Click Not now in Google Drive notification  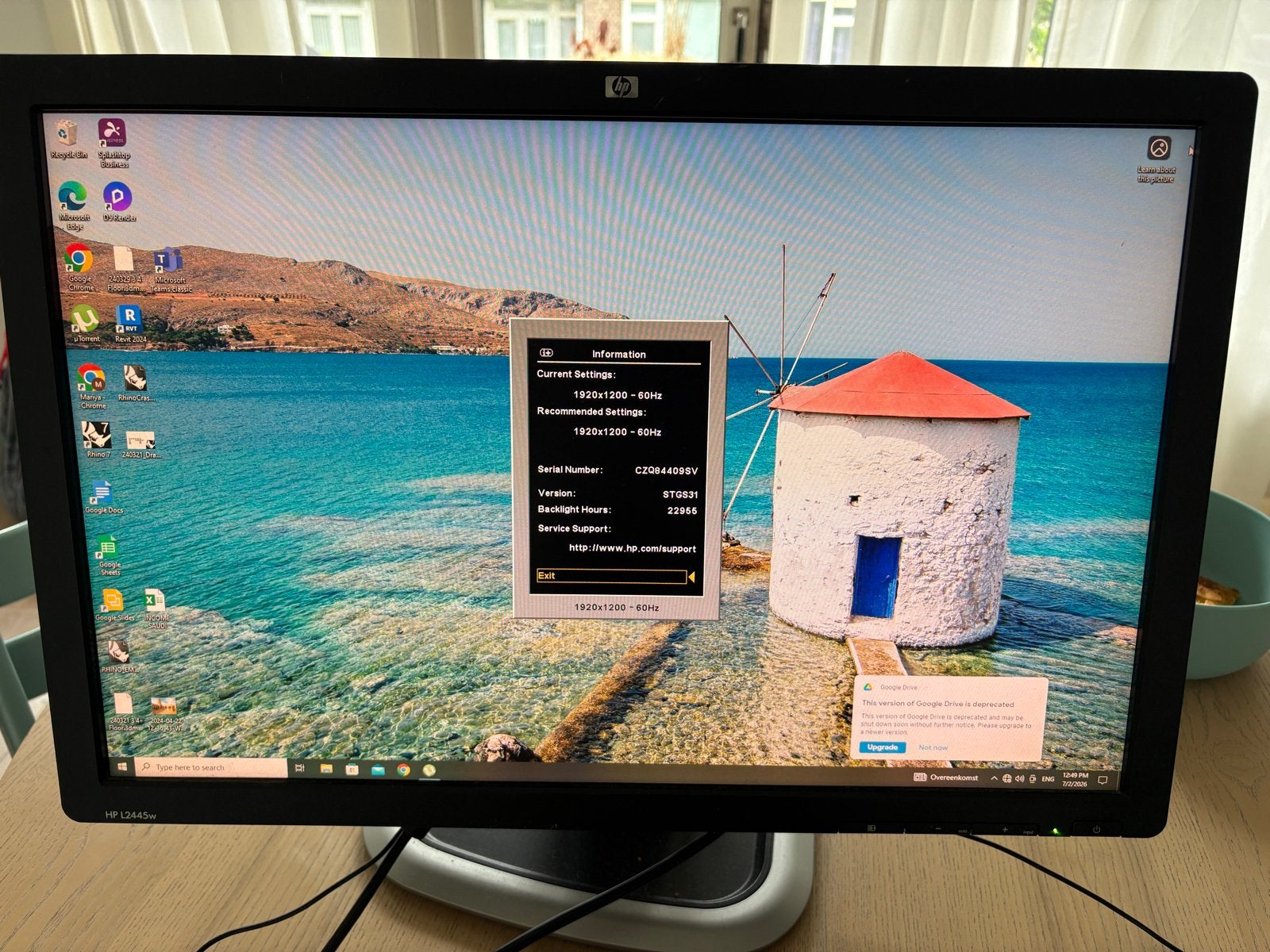click(933, 747)
